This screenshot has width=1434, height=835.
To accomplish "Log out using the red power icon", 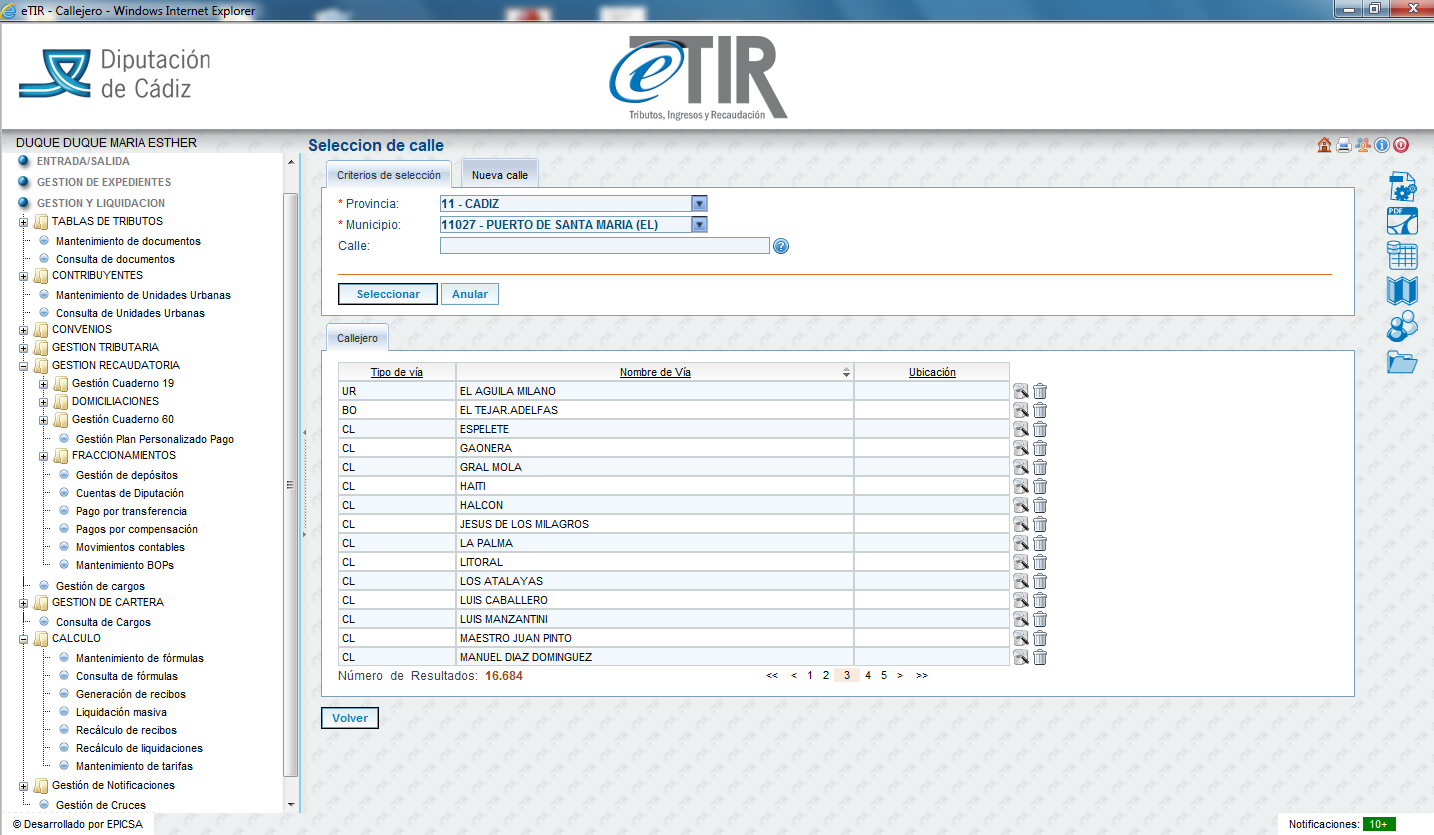I will (1401, 145).
